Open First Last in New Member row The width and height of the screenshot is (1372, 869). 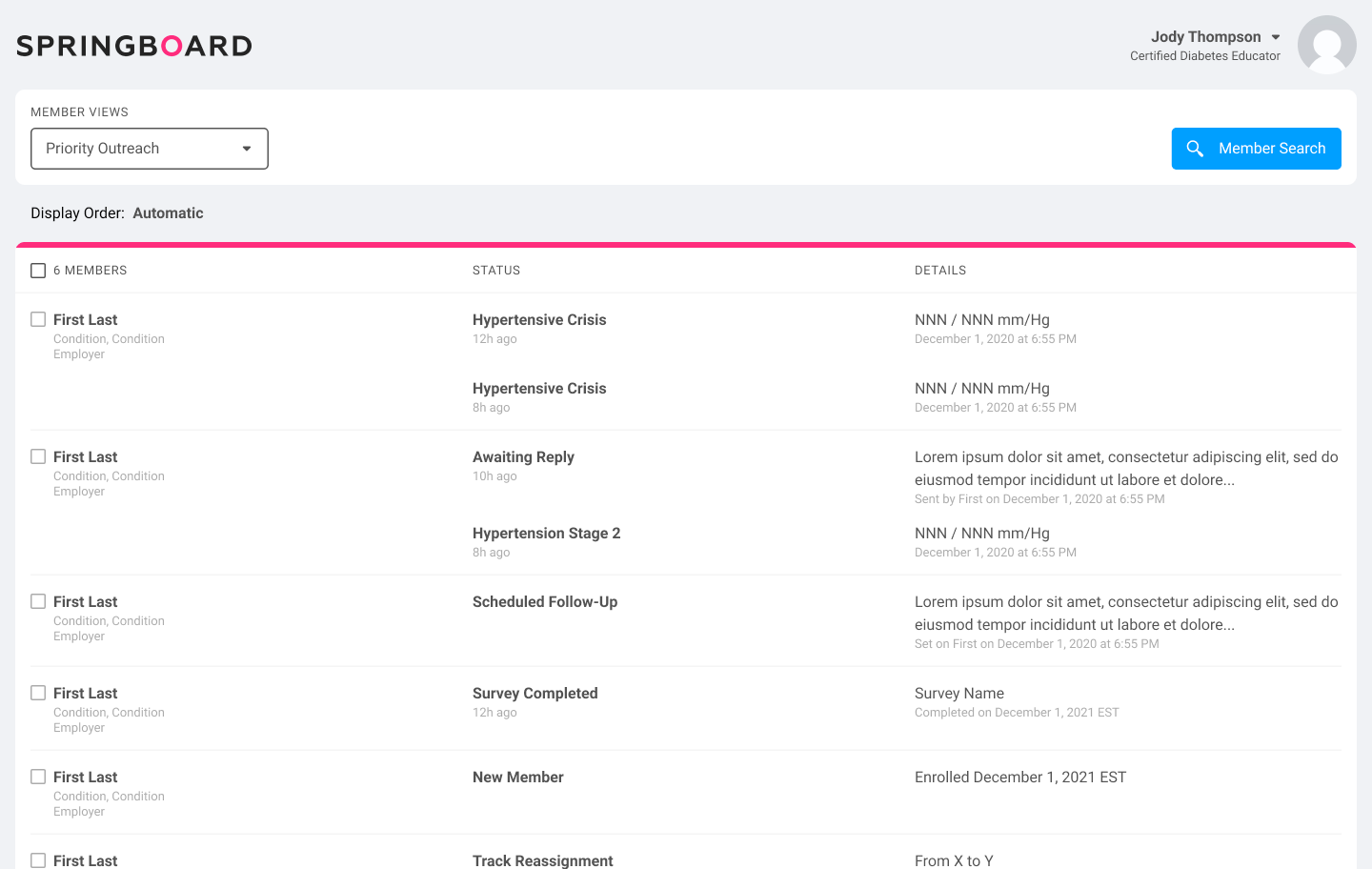pos(86,778)
